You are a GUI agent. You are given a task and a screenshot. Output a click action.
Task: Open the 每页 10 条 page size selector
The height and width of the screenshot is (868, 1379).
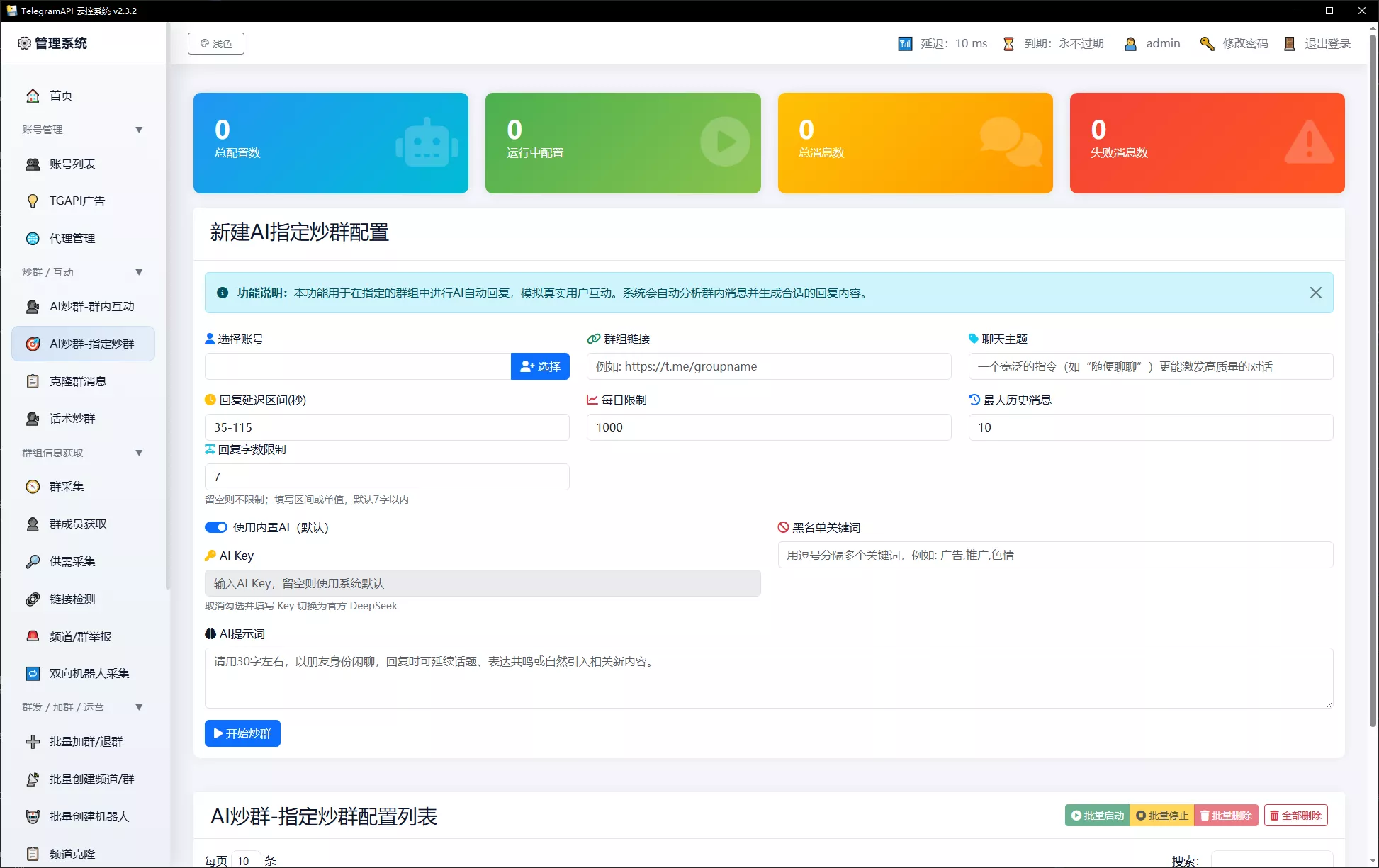pos(245,860)
